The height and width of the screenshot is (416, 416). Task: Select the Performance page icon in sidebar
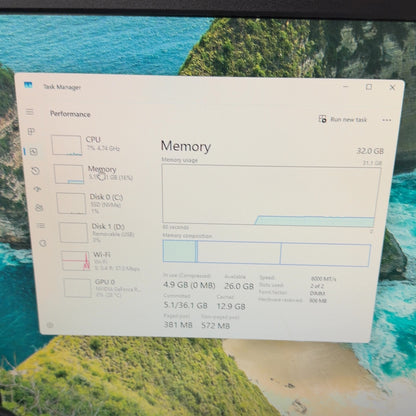point(33,152)
